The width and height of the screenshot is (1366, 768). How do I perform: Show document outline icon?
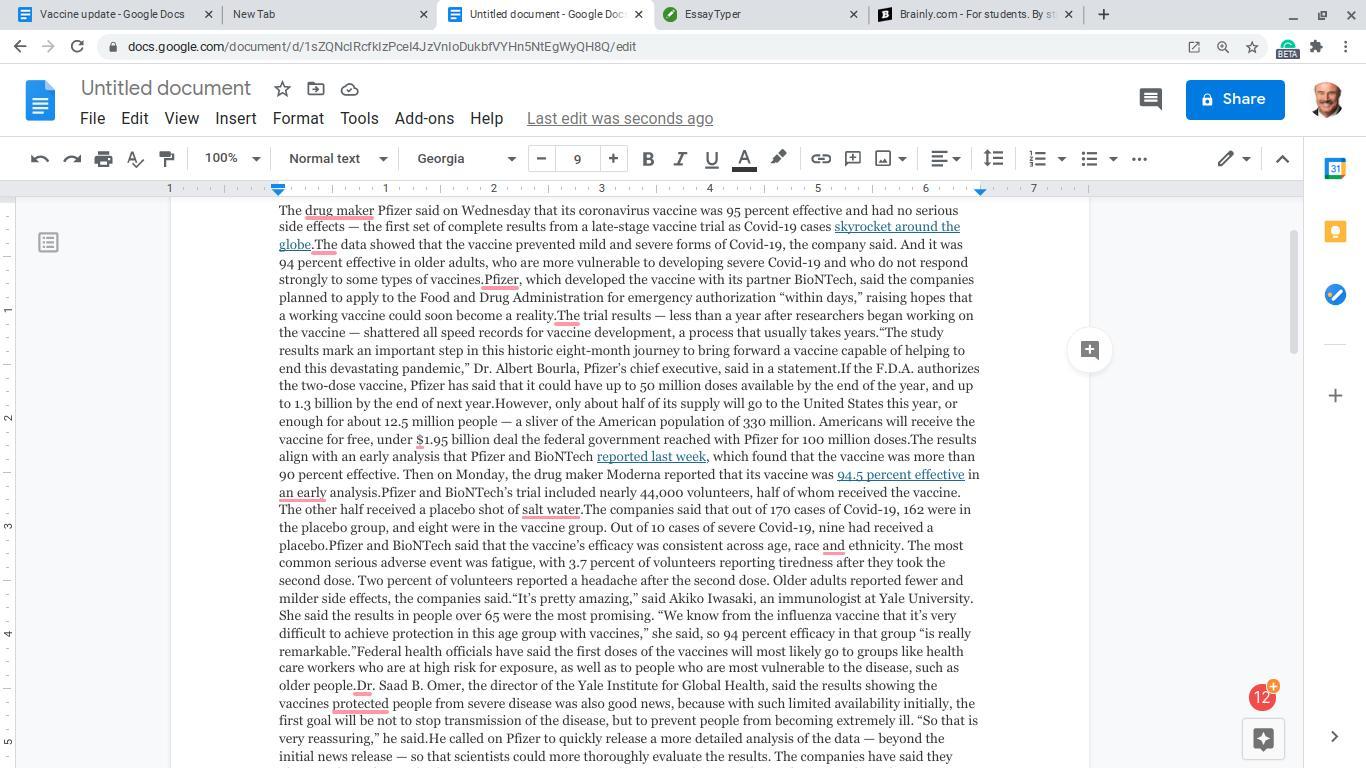[x=48, y=242]
